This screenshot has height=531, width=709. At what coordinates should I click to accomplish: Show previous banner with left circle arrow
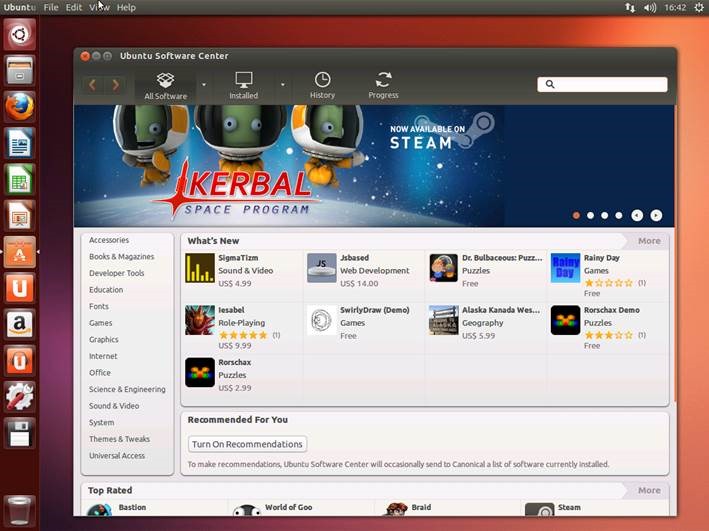[x=637, y=215]
